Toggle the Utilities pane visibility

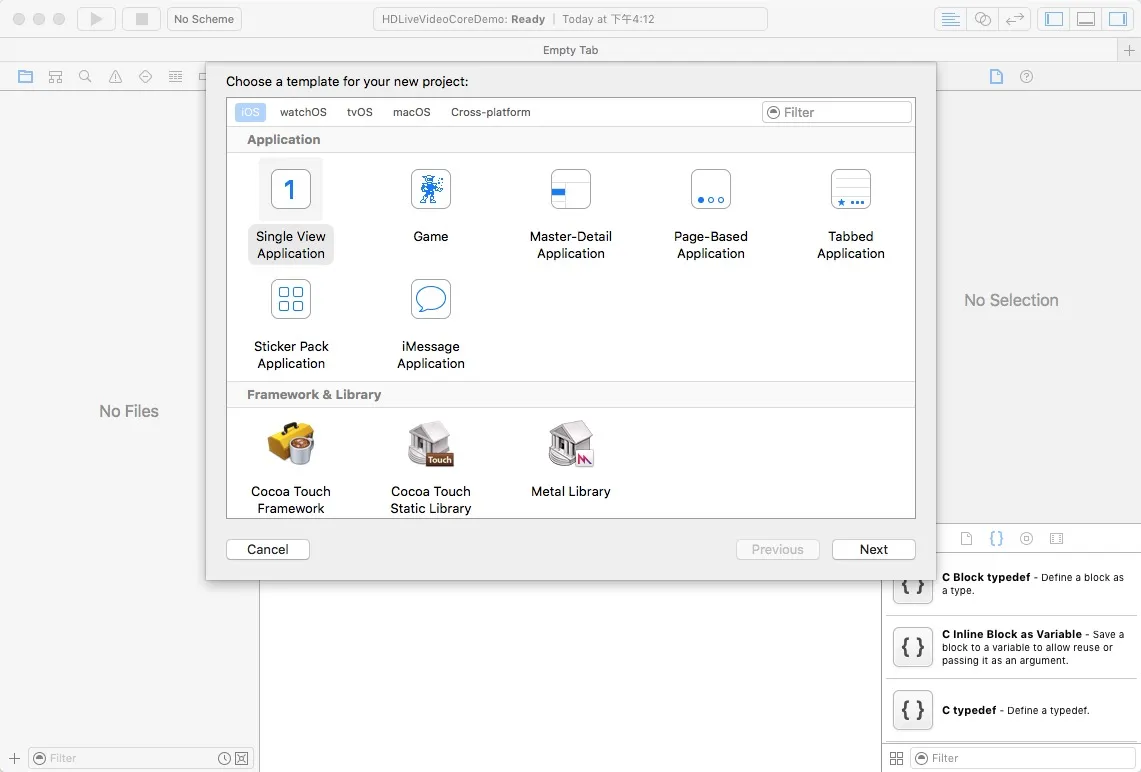click(1118, 19)
